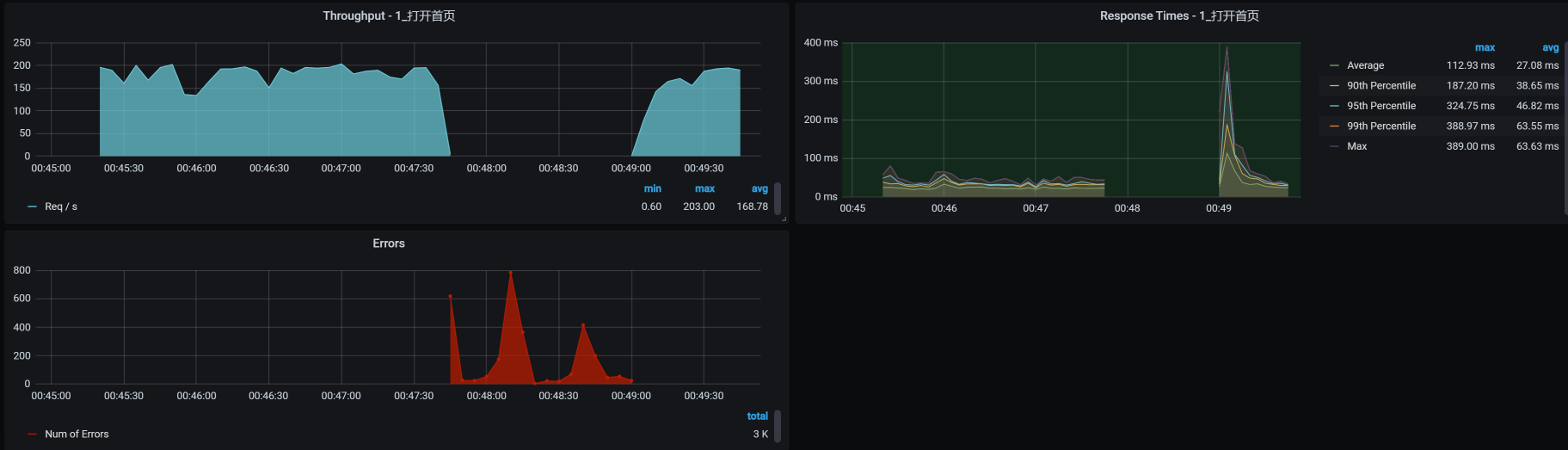Sort Throughput legend by min column
This screenshot has width=1568, height=450.
653,188
